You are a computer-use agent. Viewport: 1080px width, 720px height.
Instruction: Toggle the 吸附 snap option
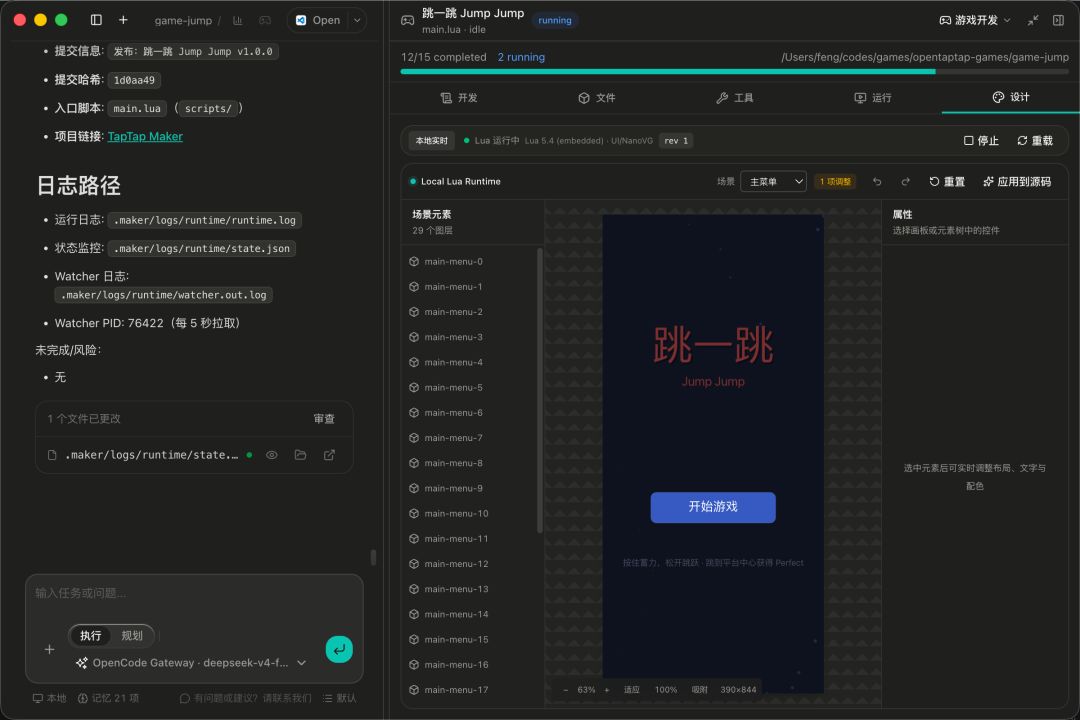700,690
